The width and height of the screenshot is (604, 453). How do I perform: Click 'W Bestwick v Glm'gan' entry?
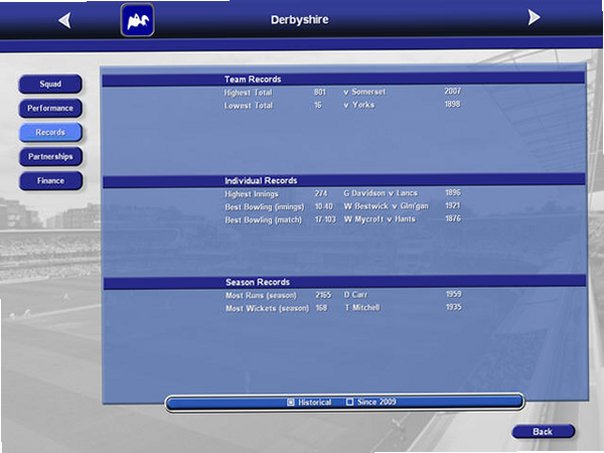[x=386, y=206]
